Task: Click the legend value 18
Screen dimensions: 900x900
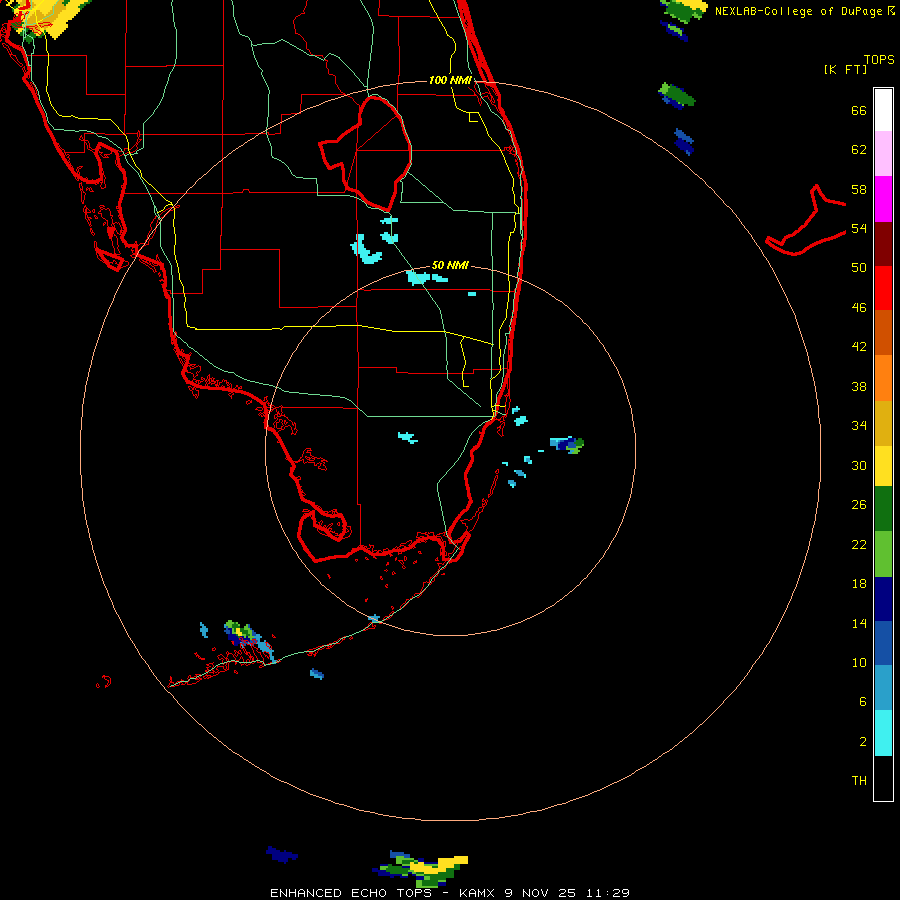Action: (859, 584)
